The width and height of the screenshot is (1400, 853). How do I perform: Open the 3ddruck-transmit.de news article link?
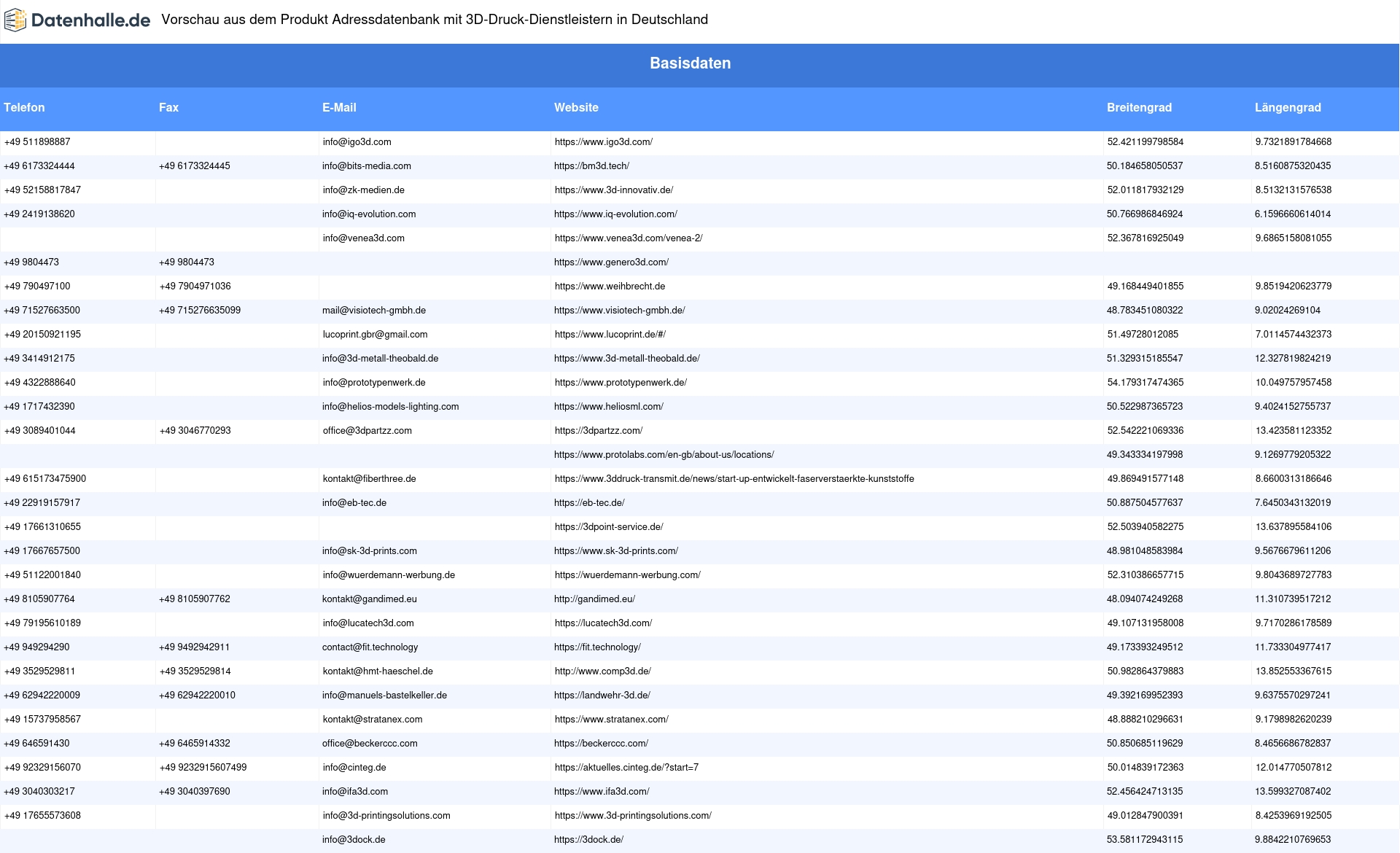[734, 479]
